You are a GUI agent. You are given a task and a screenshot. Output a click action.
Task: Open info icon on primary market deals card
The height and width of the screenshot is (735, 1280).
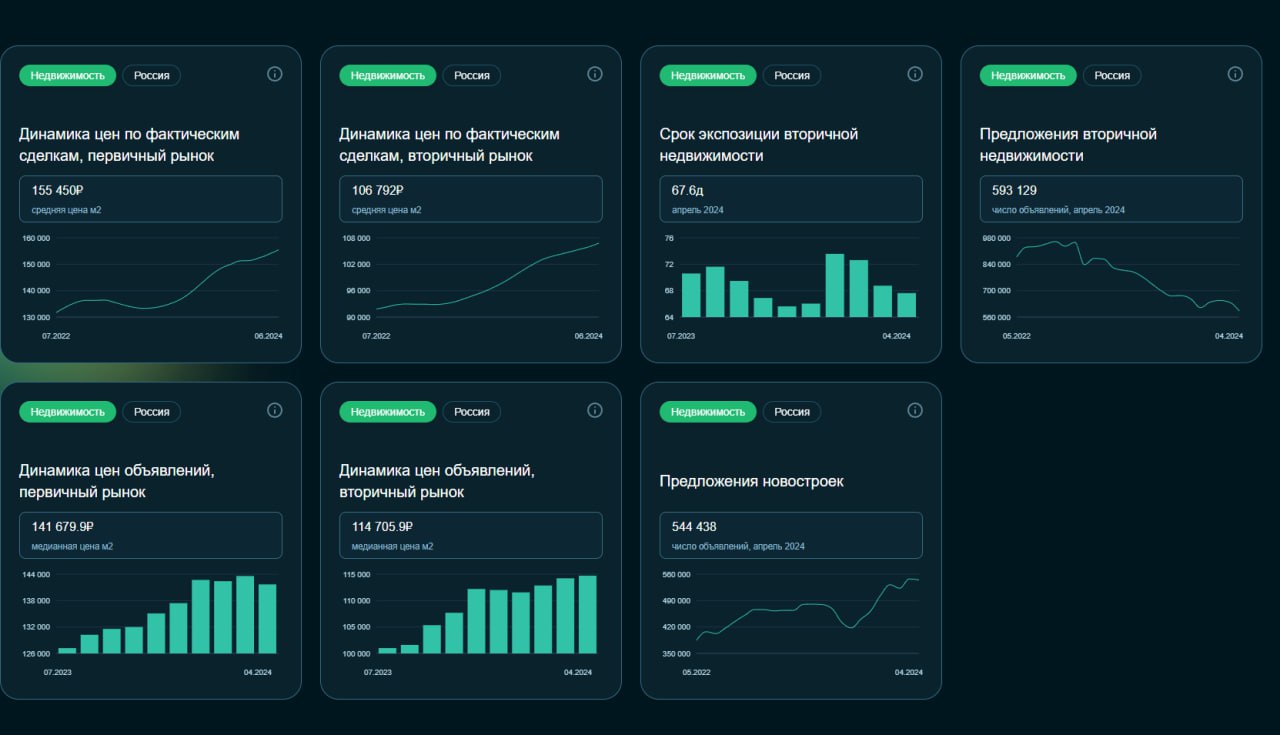point(275,74)
